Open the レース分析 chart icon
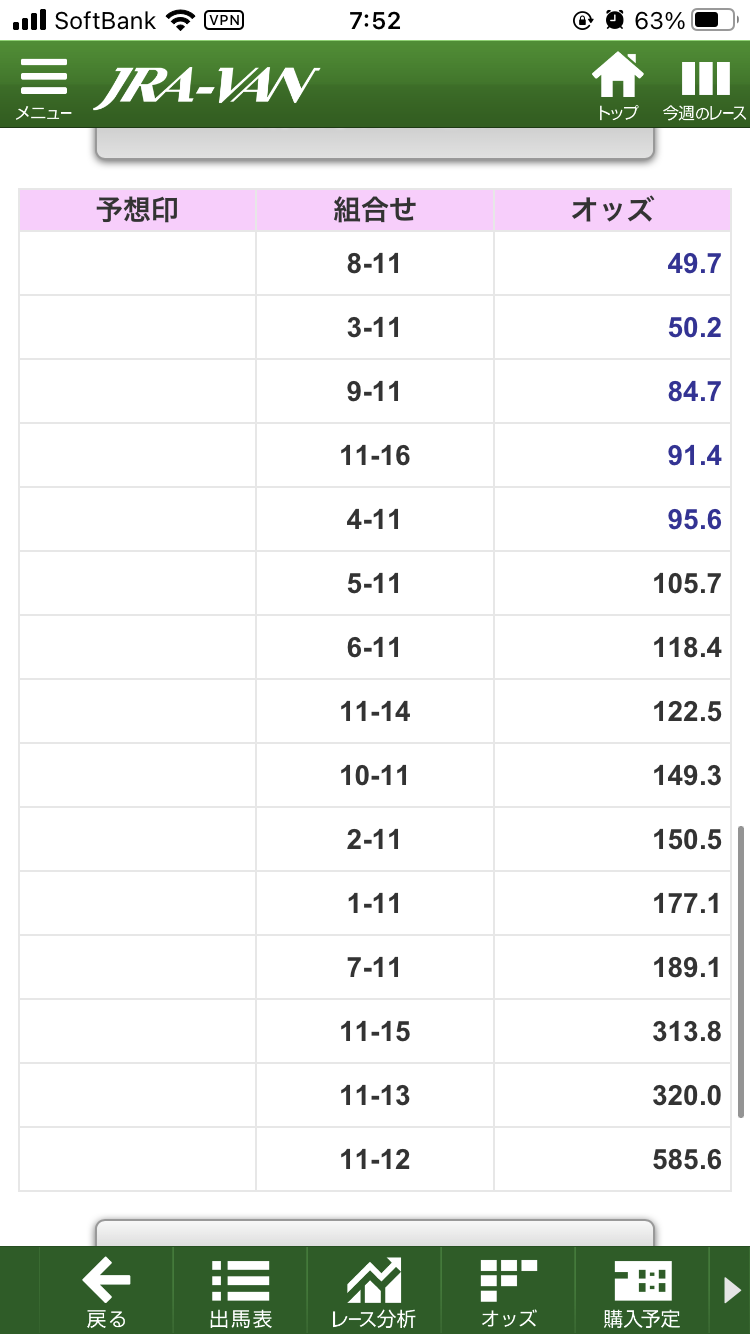The height and width of the screenshot is (1334, 750). [x=373, y=1292]
